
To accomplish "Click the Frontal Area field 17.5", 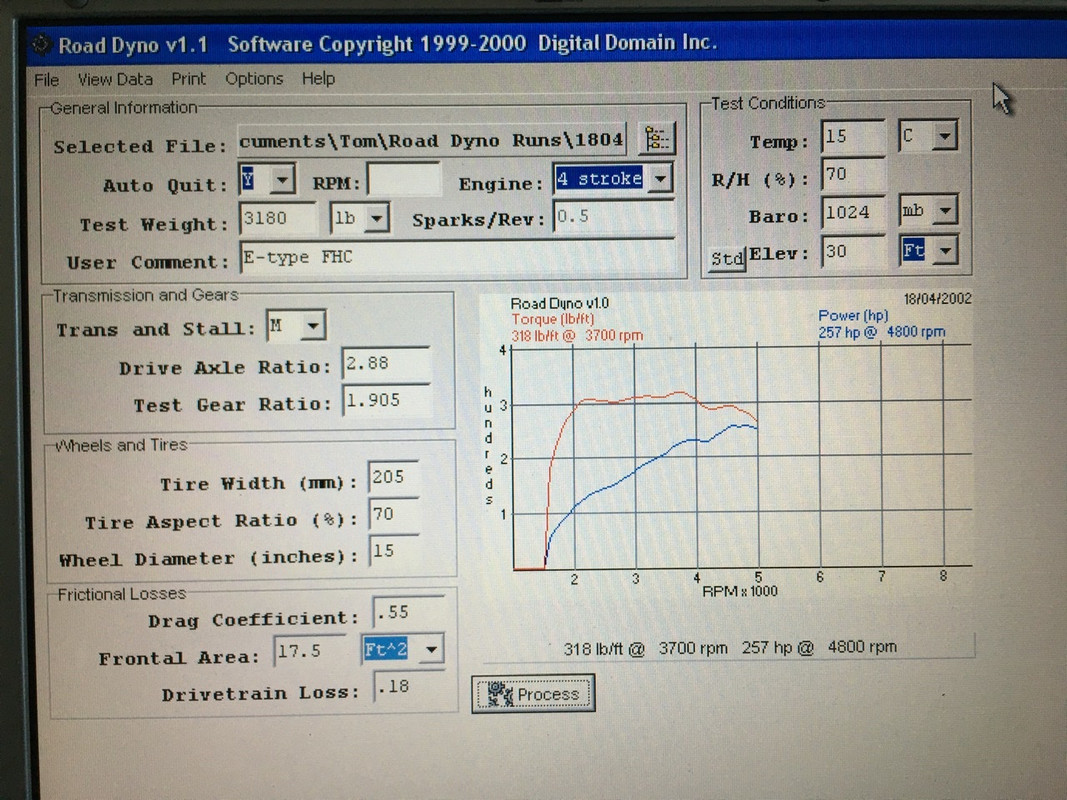I will click(x=310, y=651).
